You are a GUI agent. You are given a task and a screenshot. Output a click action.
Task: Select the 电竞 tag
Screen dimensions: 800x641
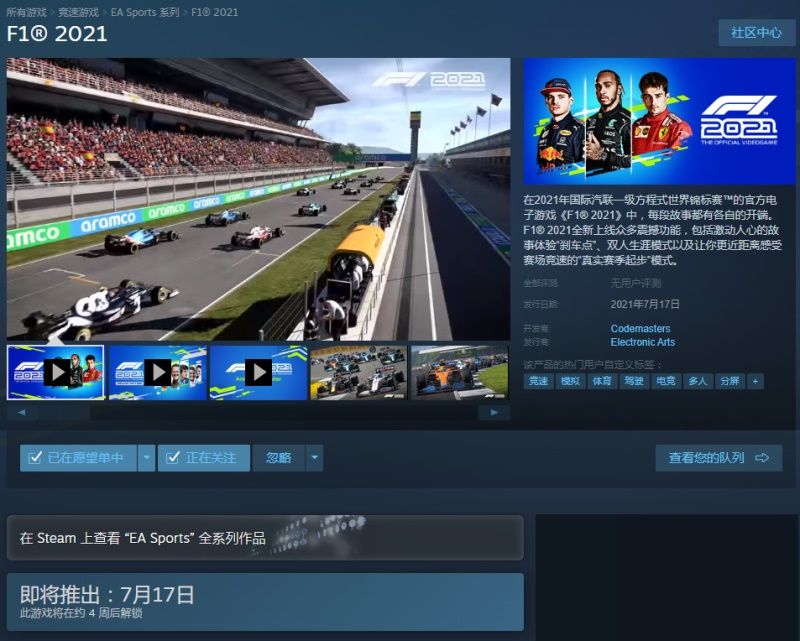click(x=666, y=381)
